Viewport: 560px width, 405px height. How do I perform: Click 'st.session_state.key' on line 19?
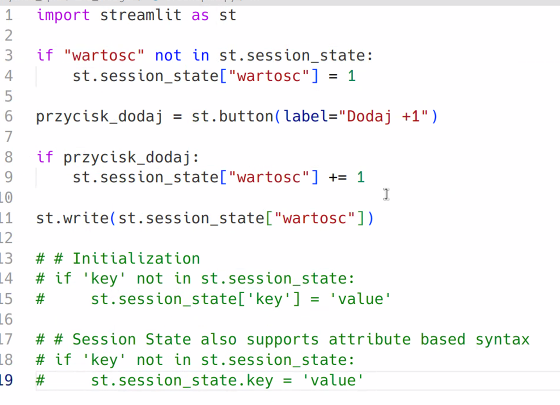[x=182, y=380]
